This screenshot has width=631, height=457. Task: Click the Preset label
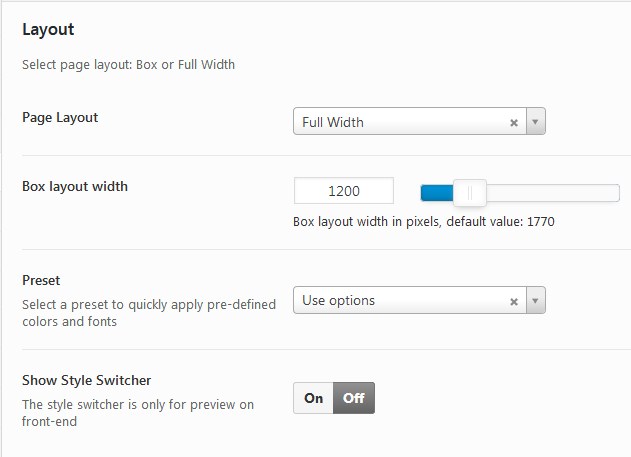(41, 280)
